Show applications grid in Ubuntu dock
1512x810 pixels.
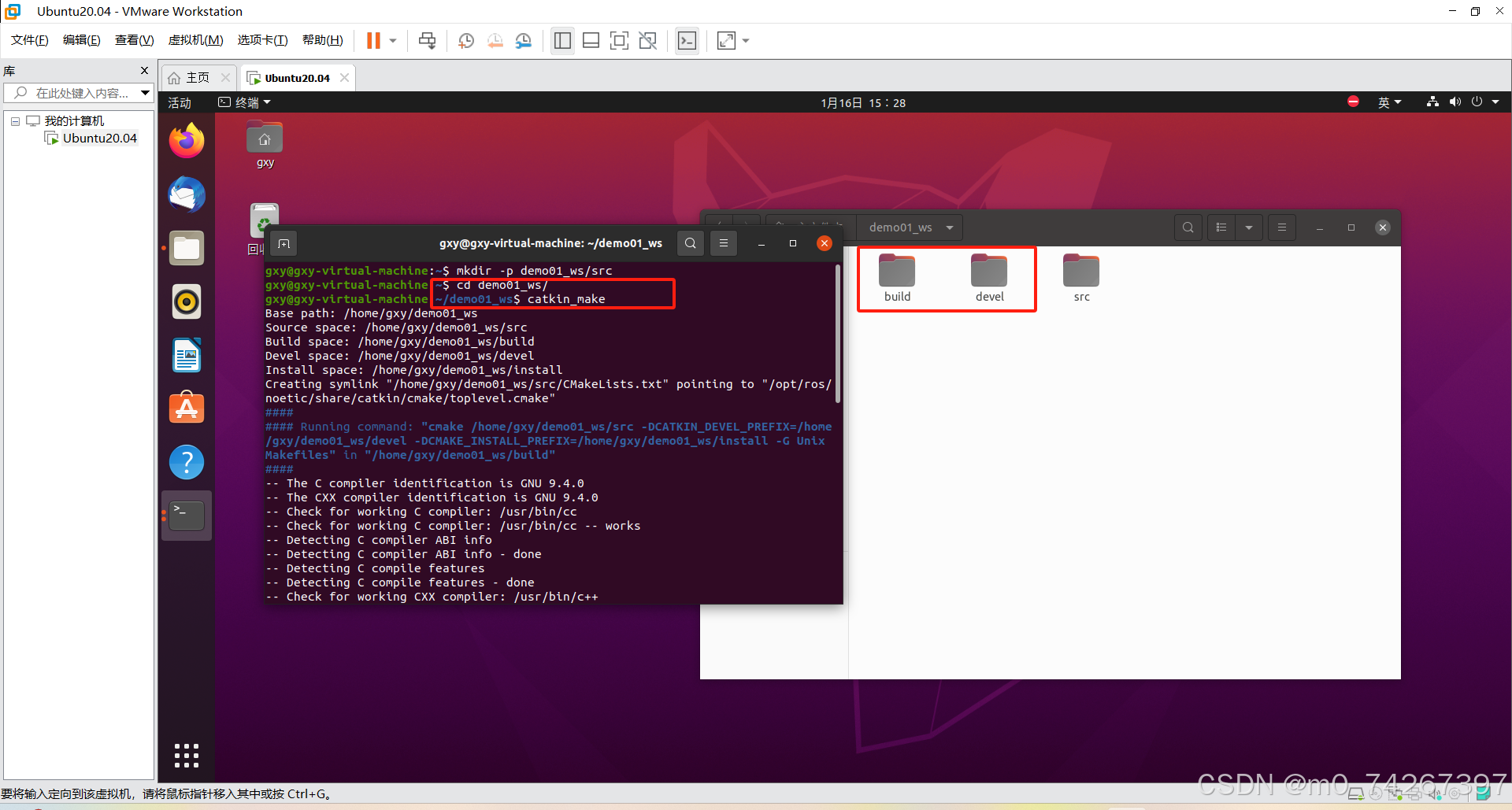(x=187, y=755)
